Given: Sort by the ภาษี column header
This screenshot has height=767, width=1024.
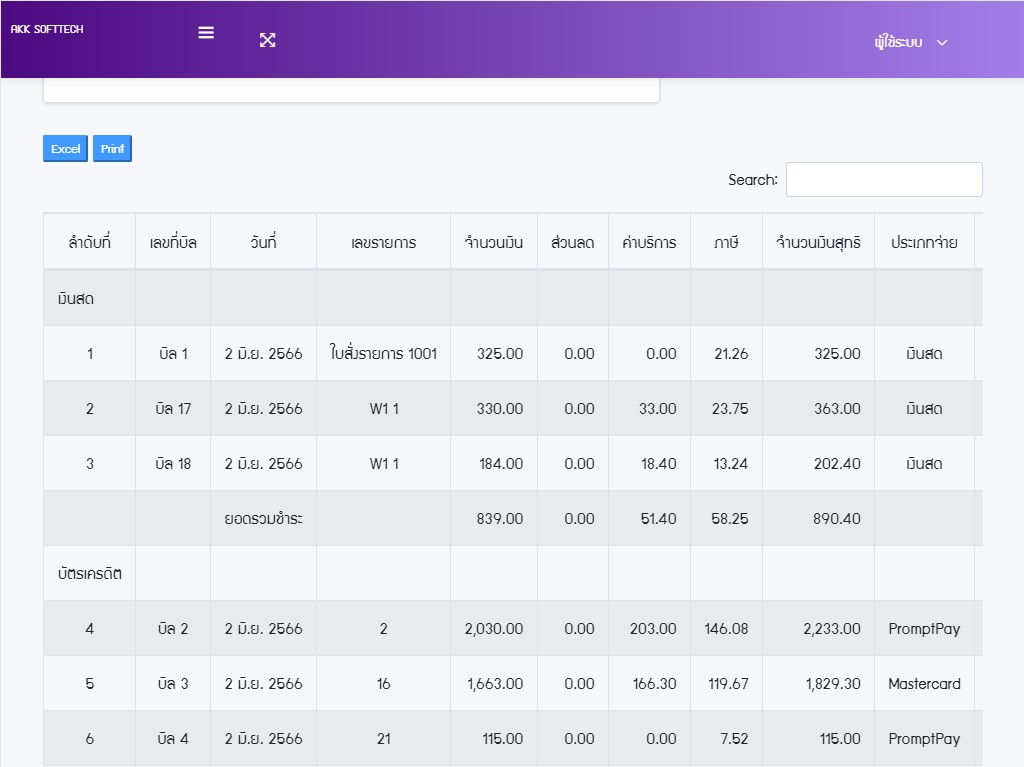Looking at the screenshot, I should (726, 242).
